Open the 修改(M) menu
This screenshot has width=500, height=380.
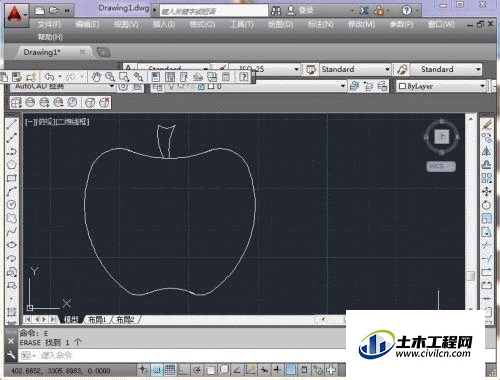click(361, 24)
